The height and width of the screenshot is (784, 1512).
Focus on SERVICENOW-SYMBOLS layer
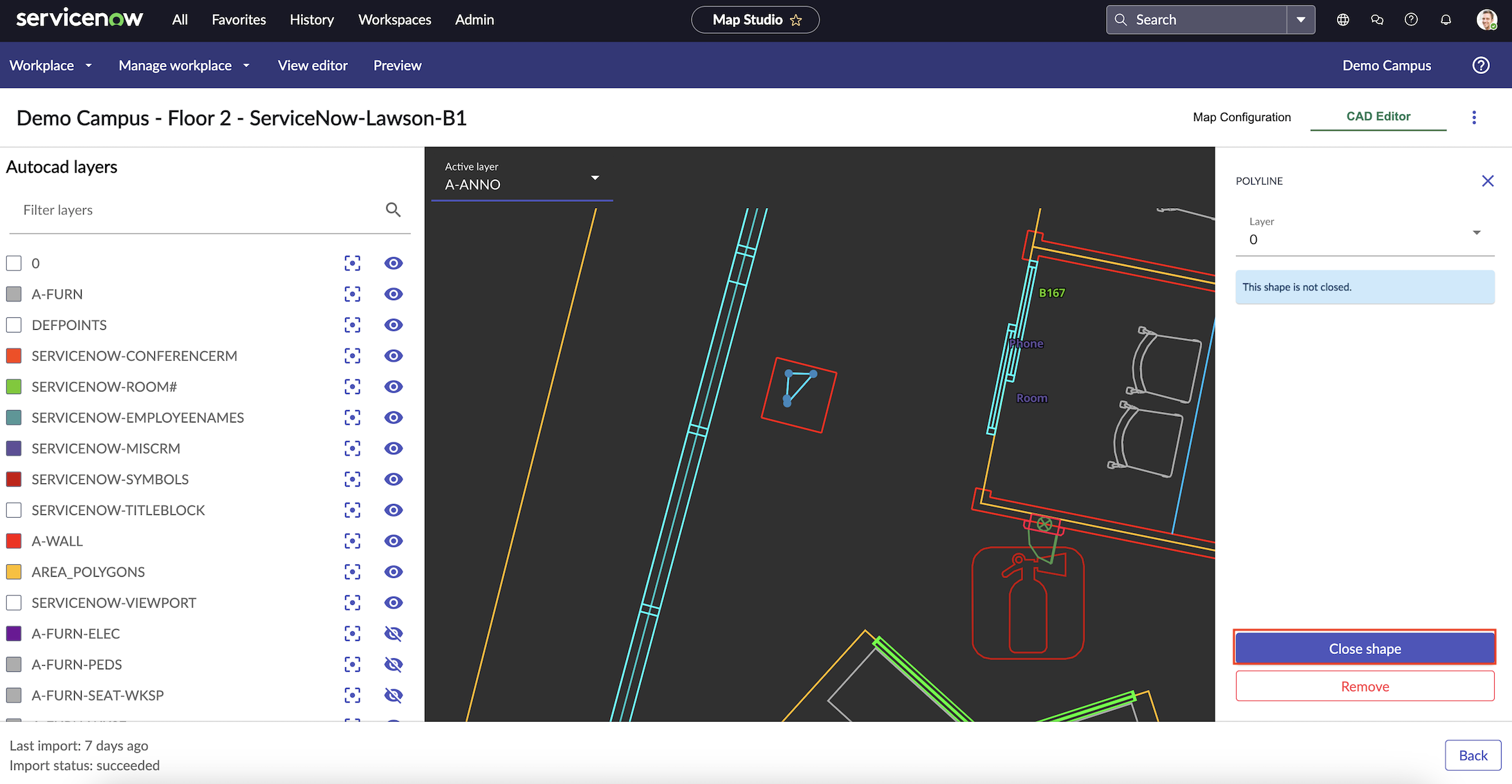coord(352,480)
